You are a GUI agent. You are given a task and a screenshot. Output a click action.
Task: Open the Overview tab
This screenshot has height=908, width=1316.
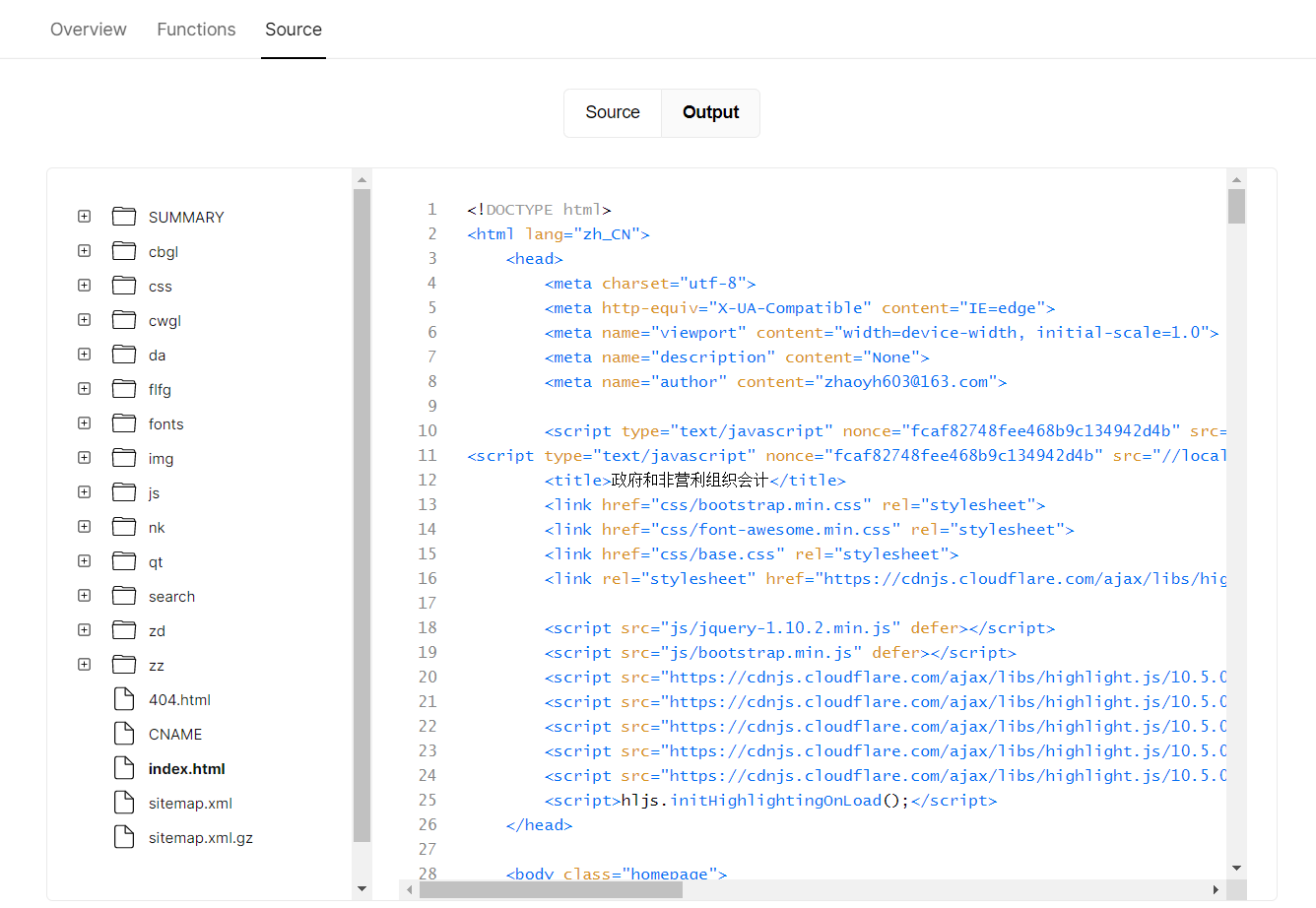(x=89, y=30)
